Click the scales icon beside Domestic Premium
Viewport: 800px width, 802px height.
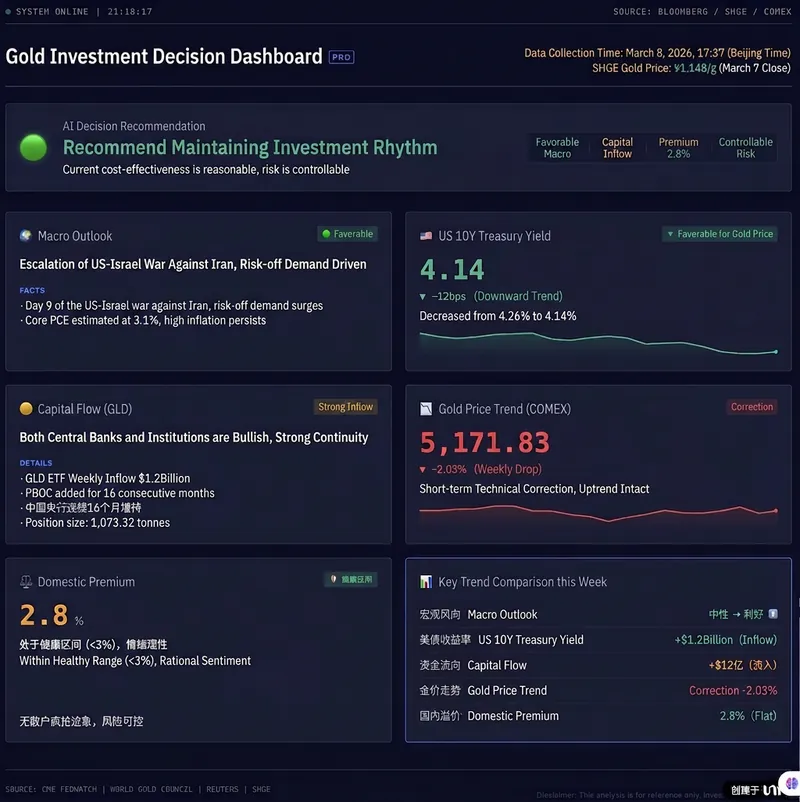click(x=26, y=582)
